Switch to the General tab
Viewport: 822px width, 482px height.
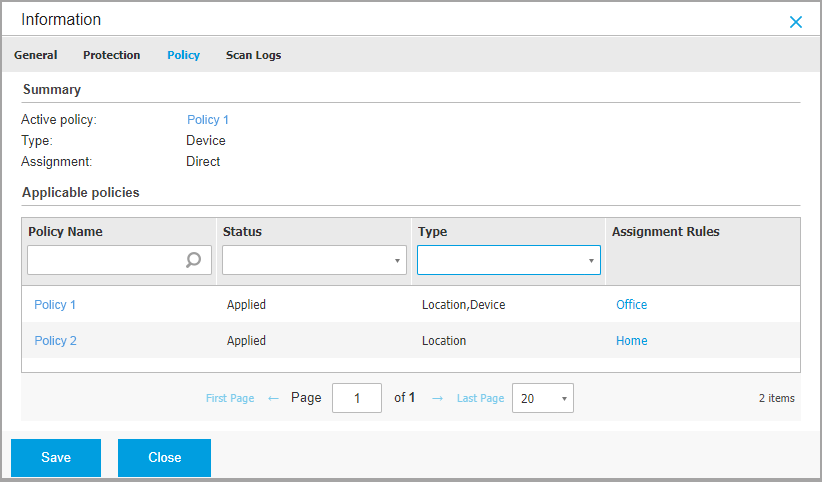click(35, 55)
